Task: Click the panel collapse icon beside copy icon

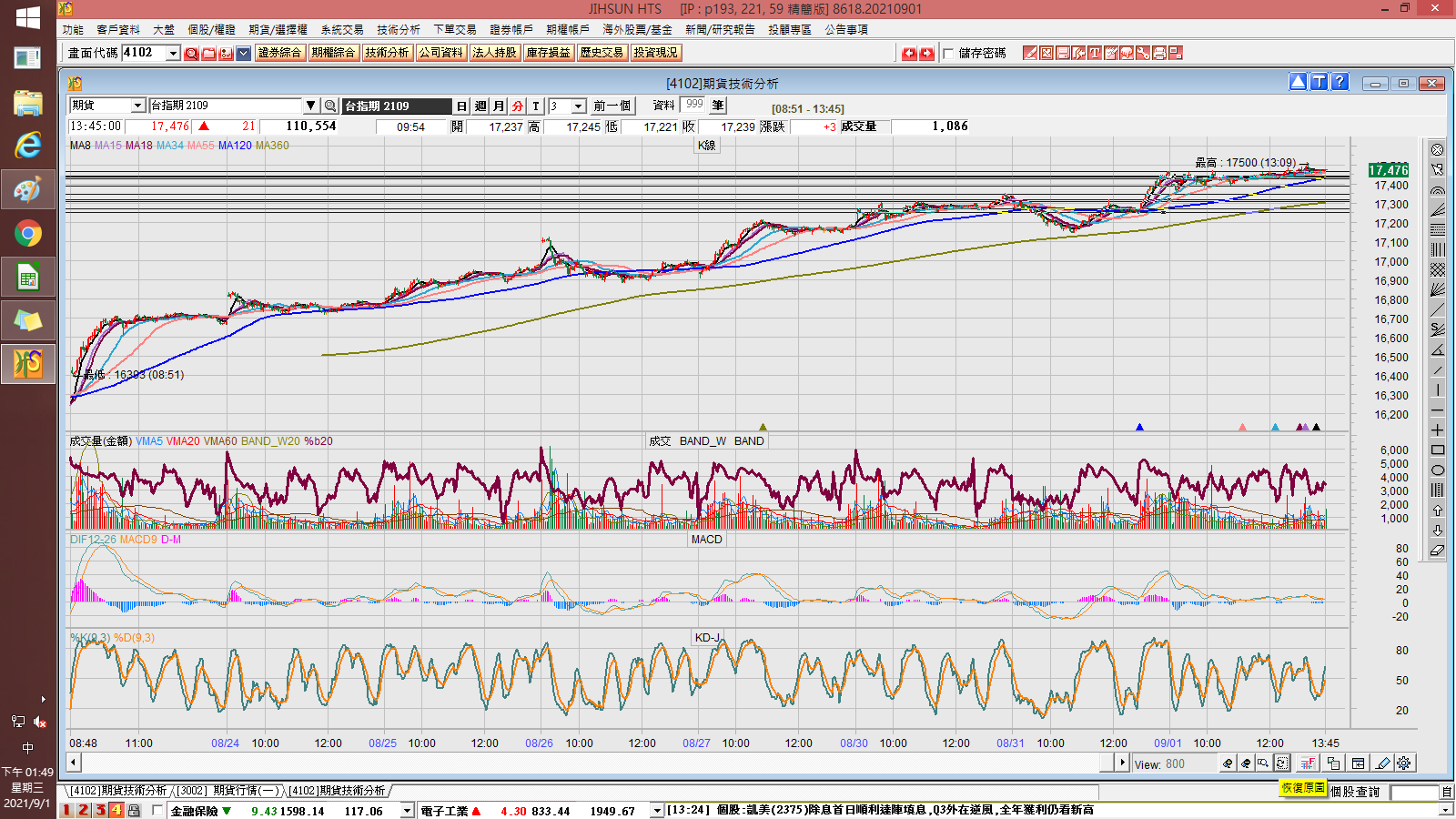Action: [1358, 763]
